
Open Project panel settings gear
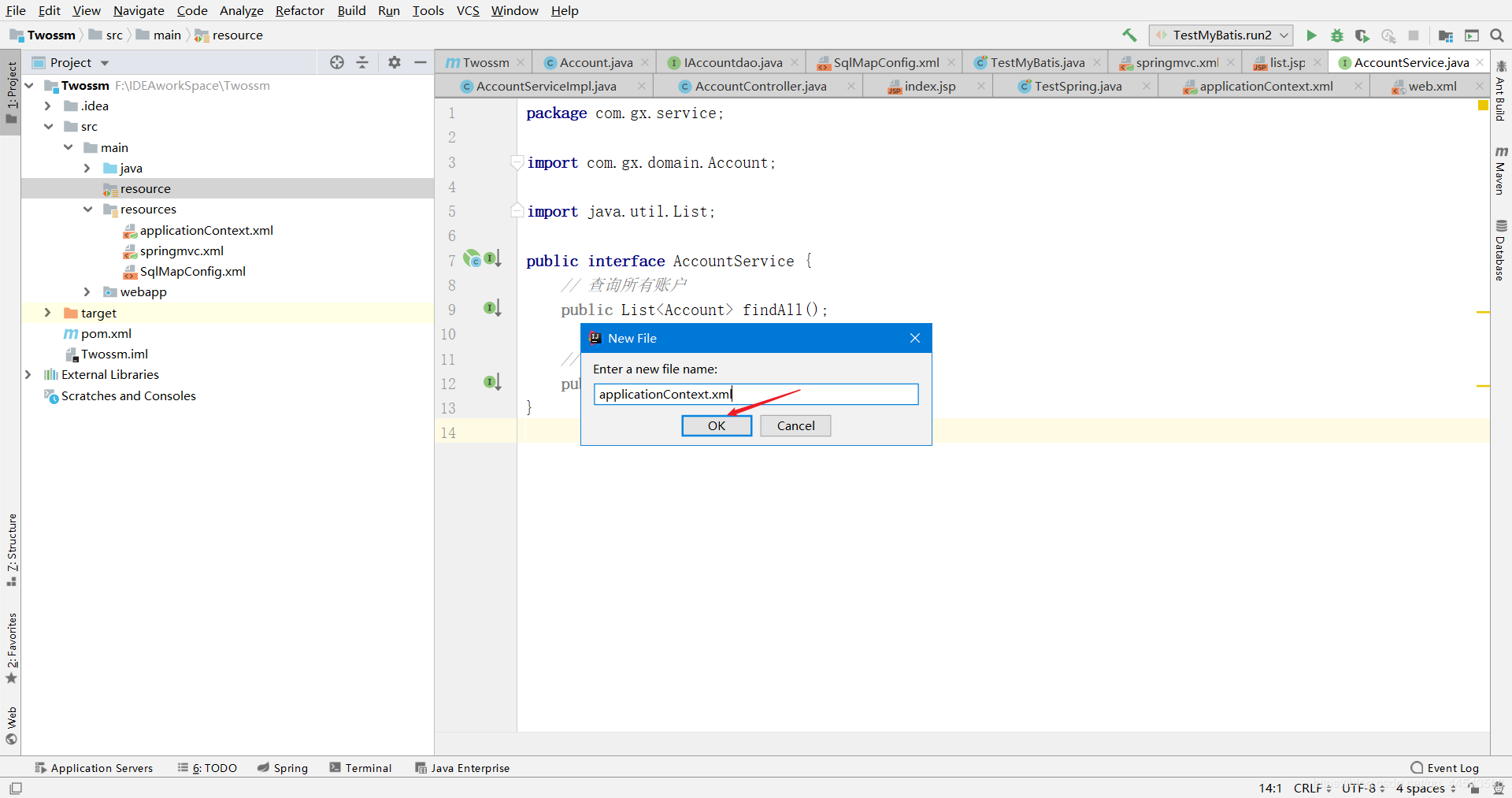tap(395, 62)
